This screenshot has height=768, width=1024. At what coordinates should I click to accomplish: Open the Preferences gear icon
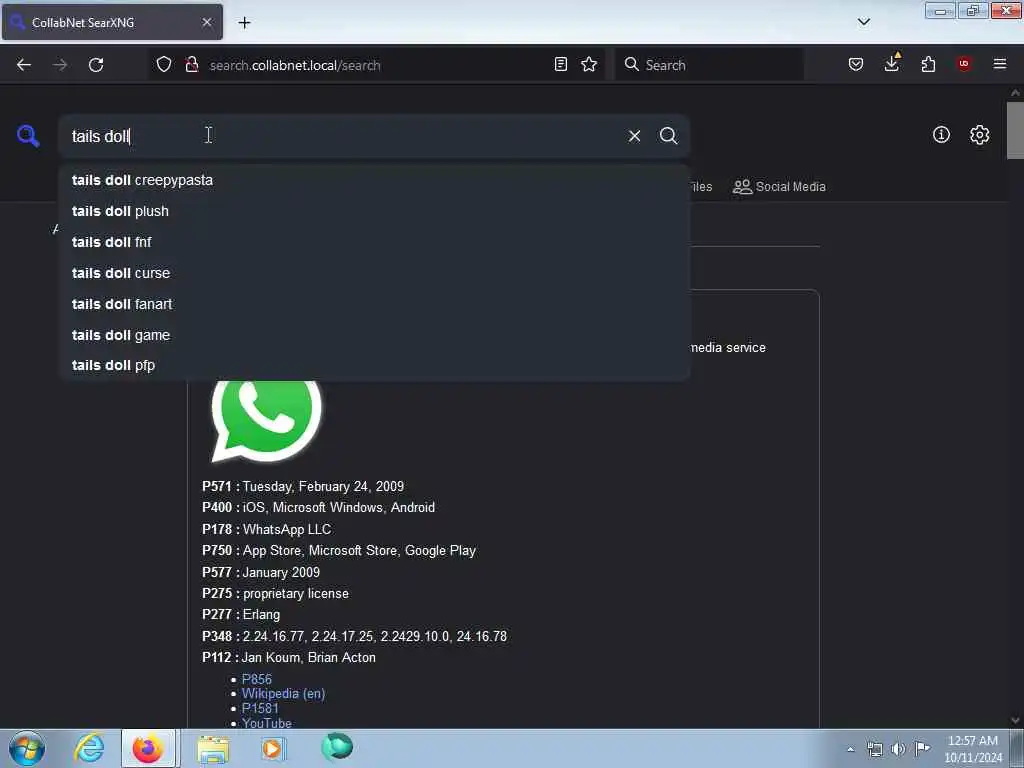point(979,135)
